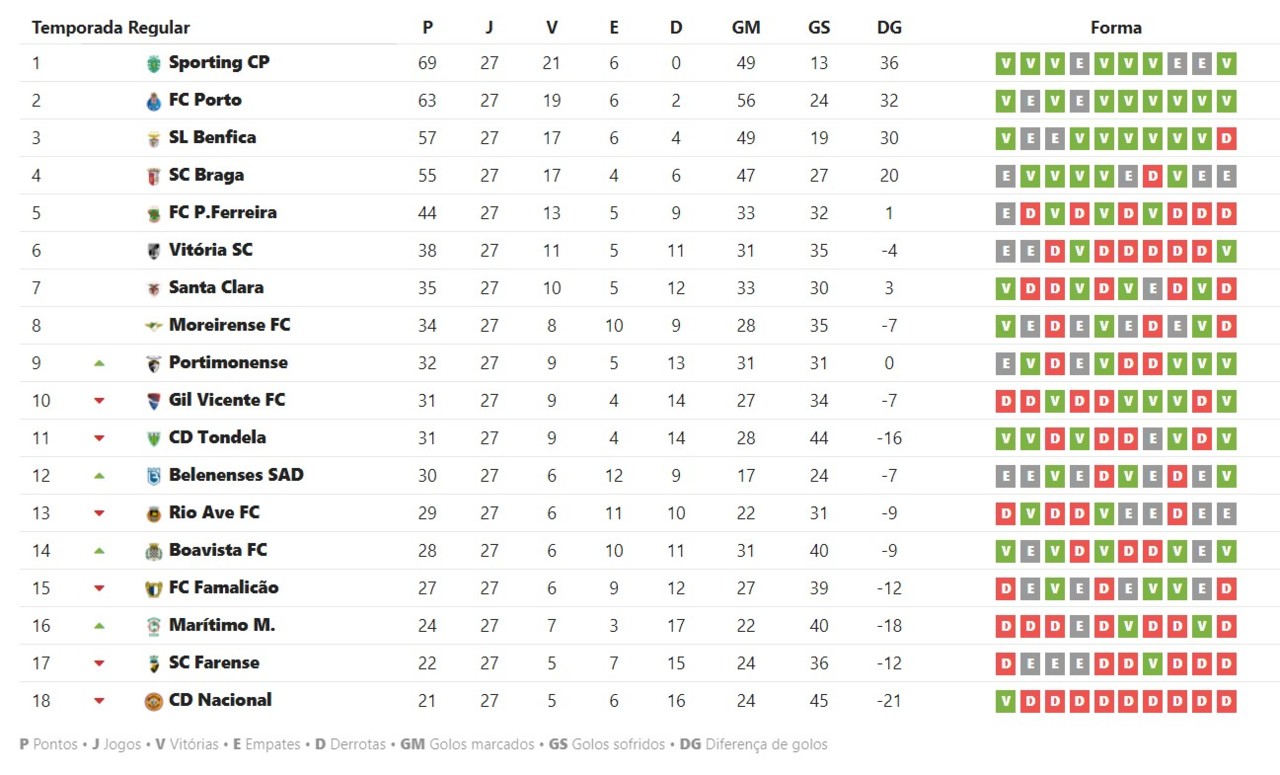
Task: Select the Temporada Regular heading
Action: 111,28
